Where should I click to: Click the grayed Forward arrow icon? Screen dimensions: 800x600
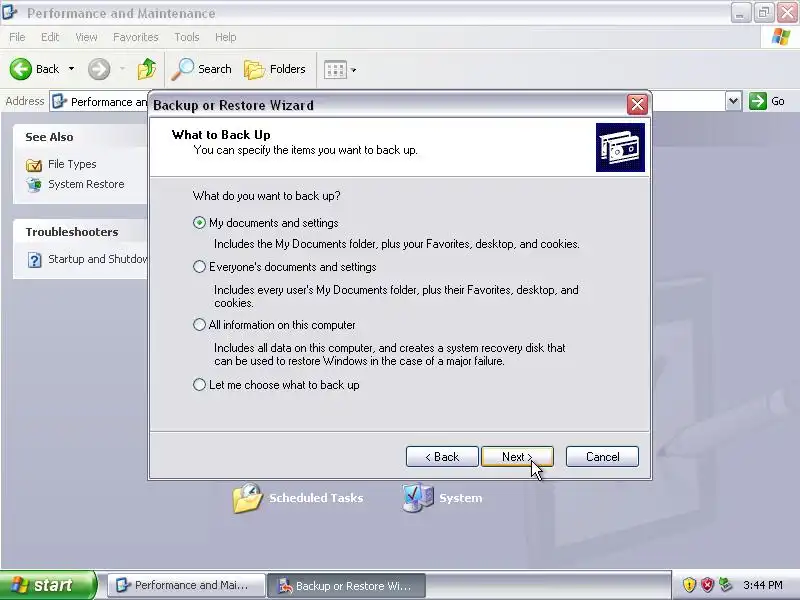pos(99,69)
